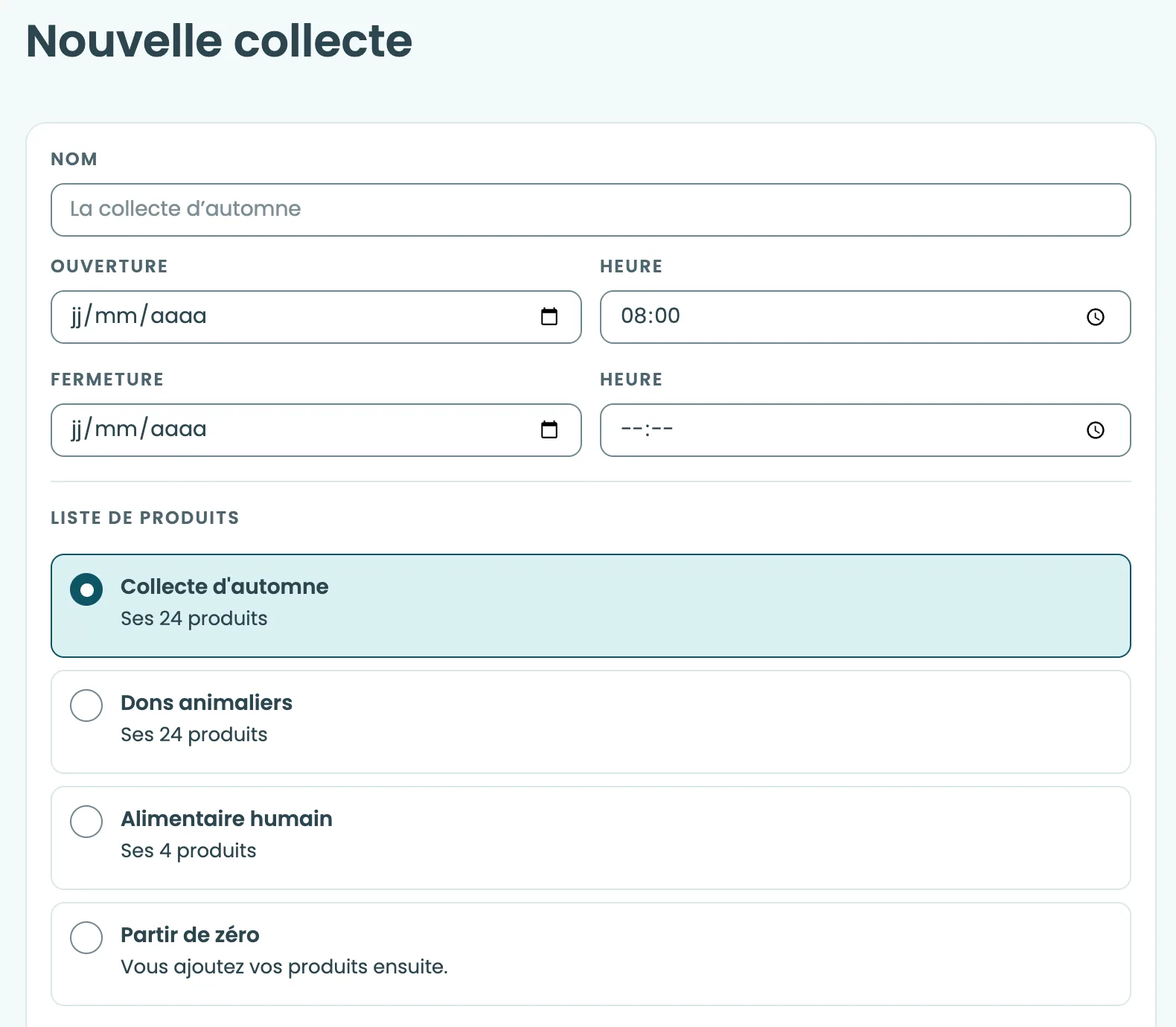Viewport: 1176px width, 1027px height.
Task: Edit the 08:00 opening time field
Action: 866,317
